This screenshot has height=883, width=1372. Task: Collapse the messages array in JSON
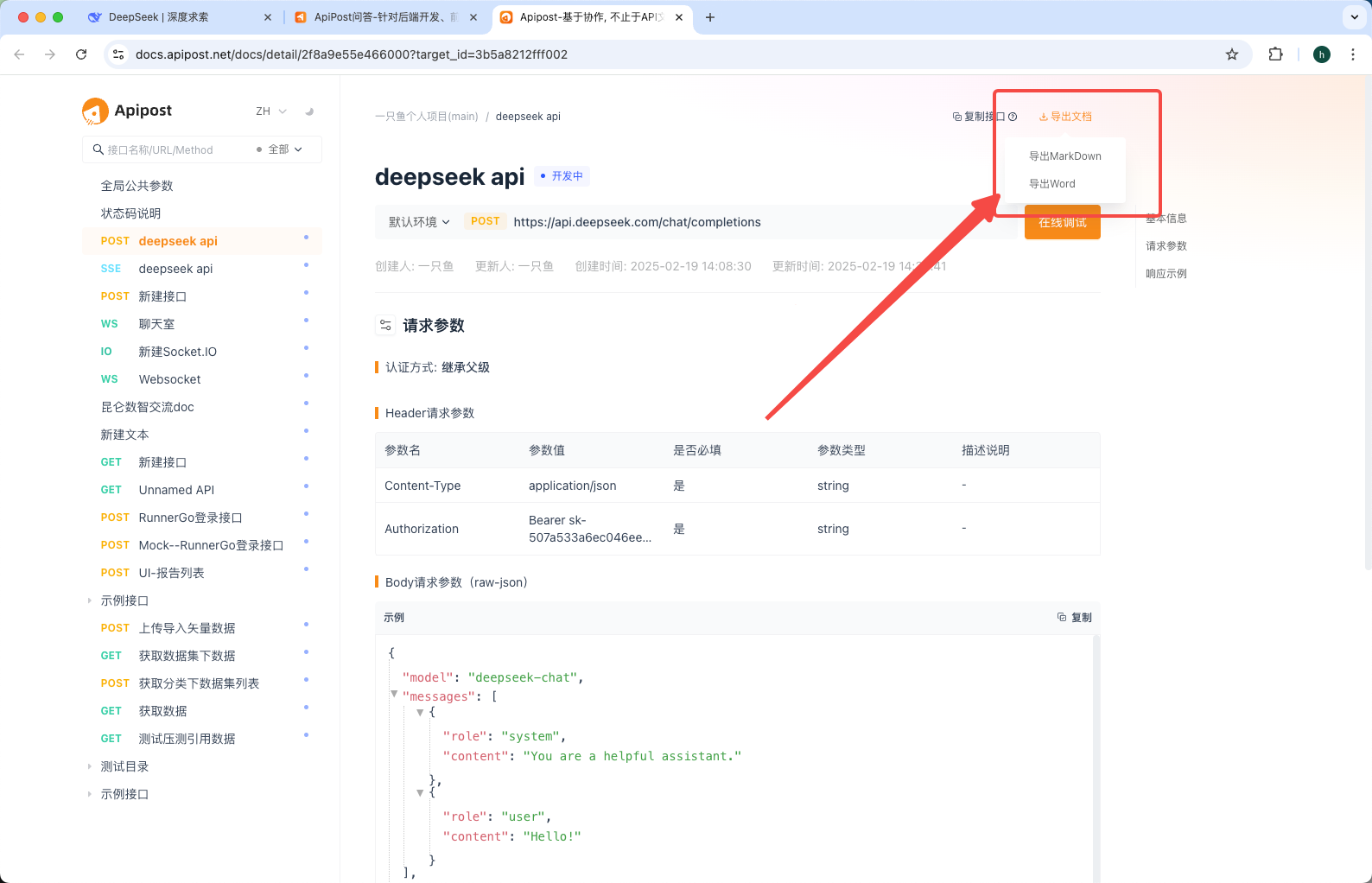coord(394,694)
